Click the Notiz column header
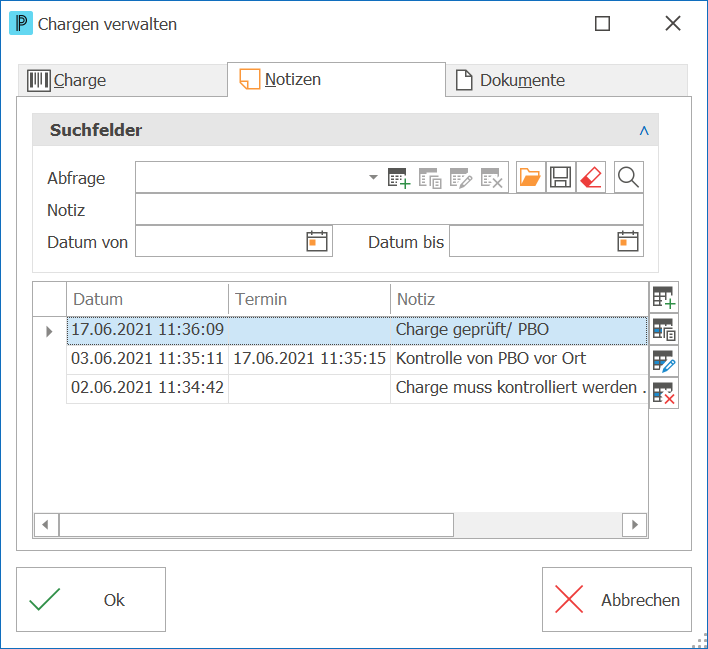 coord(519,299)
